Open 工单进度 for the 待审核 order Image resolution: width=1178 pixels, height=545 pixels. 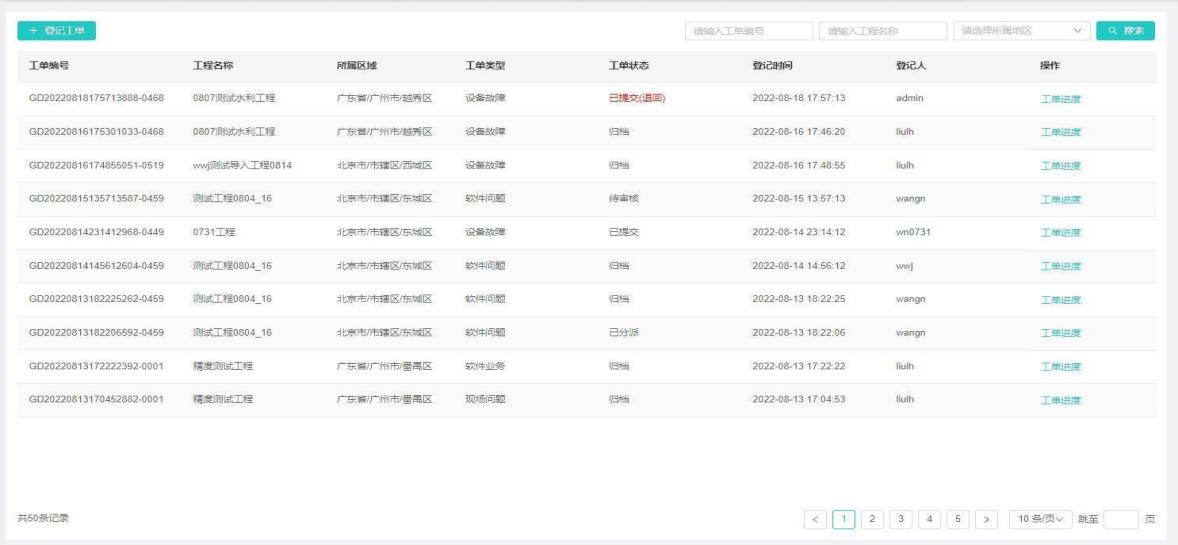(1061, 199)
